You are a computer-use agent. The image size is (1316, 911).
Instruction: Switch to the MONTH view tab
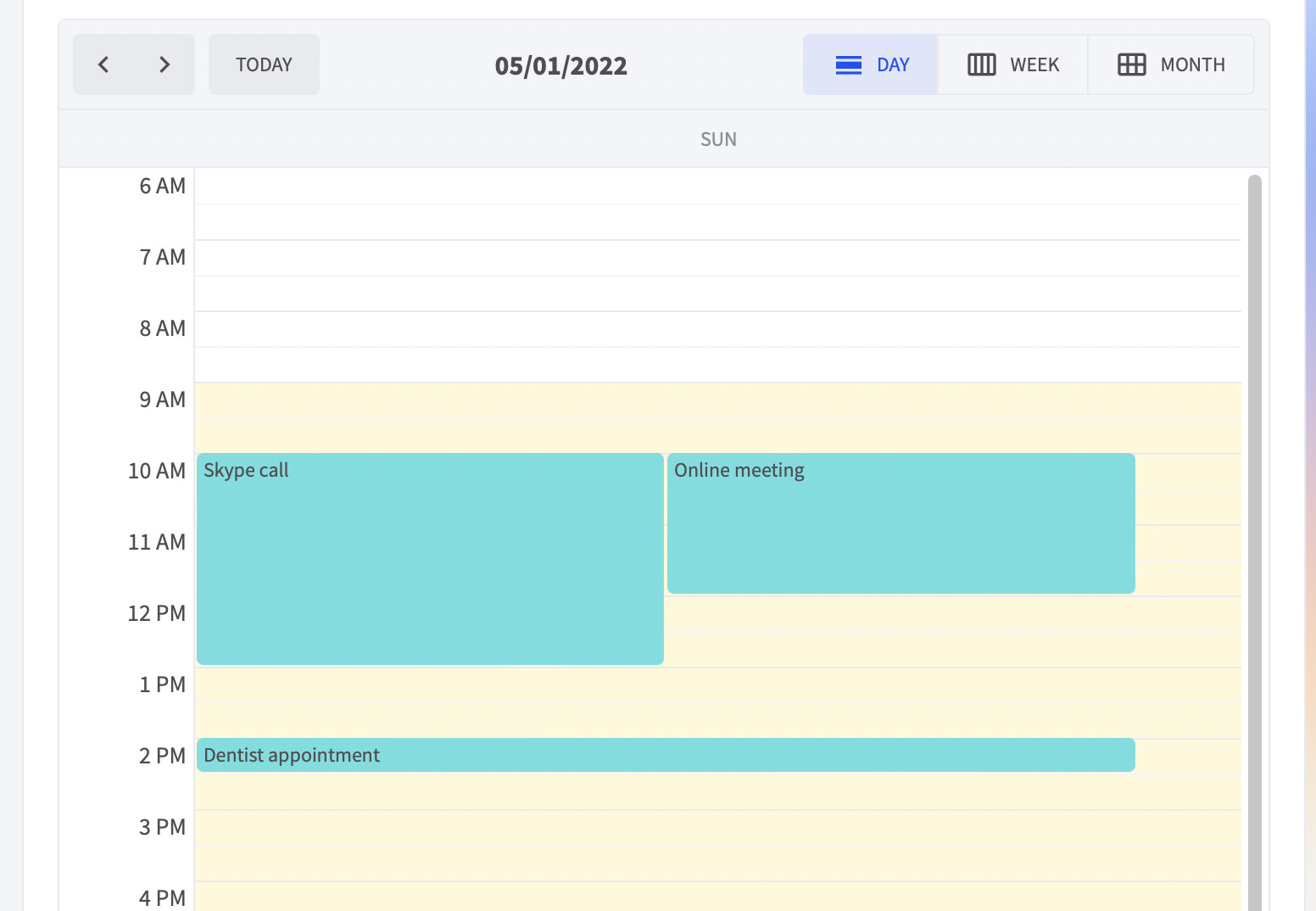point(1171,64)
